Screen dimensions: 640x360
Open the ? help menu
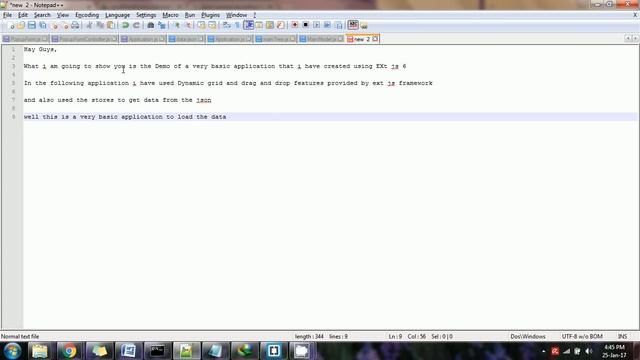[255, 15]
